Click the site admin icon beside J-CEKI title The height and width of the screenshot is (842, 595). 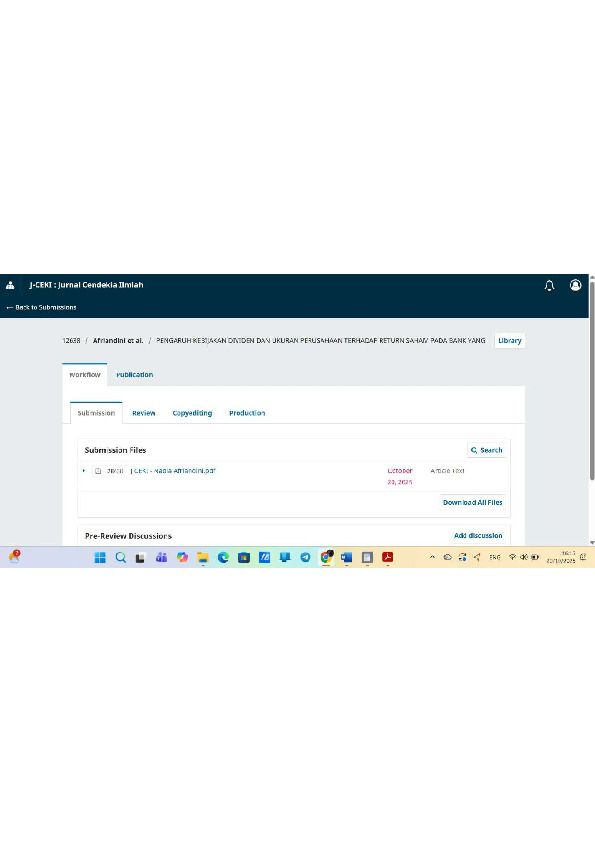(10, 285)
